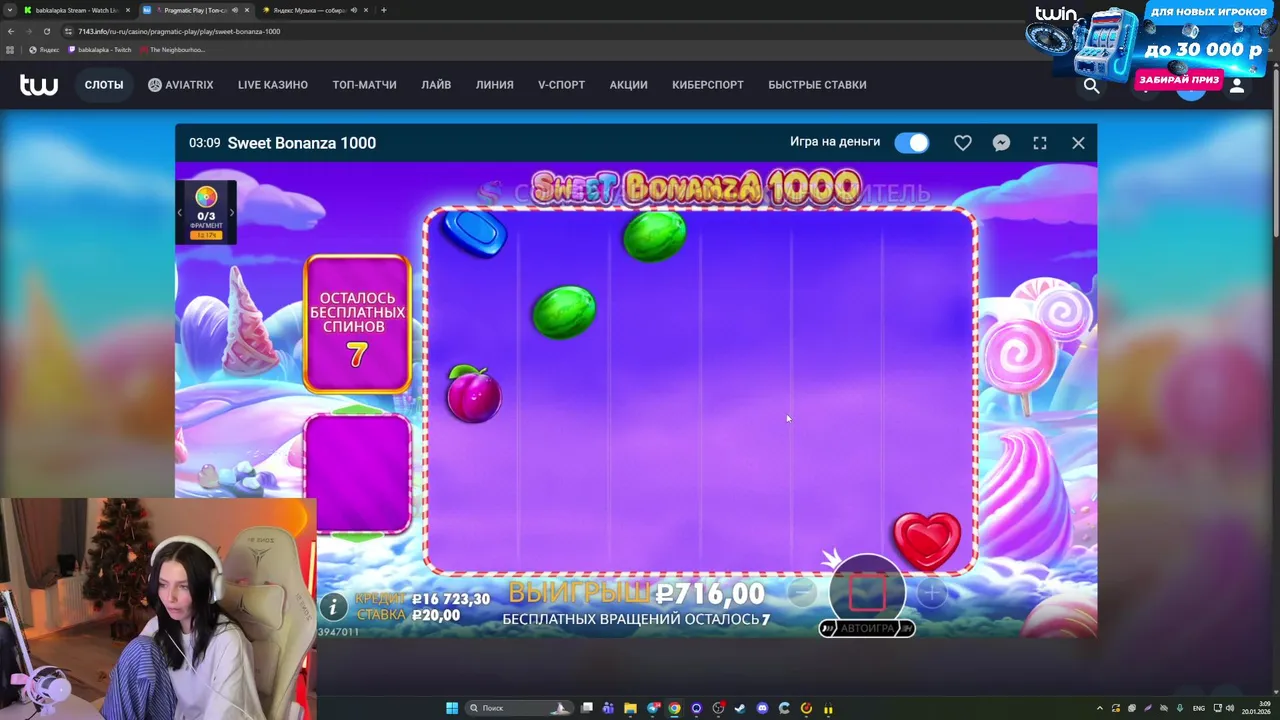This screenshot has width=1280, height=720.
Task: Open the Windows Start menu
Action: point(452,708)
